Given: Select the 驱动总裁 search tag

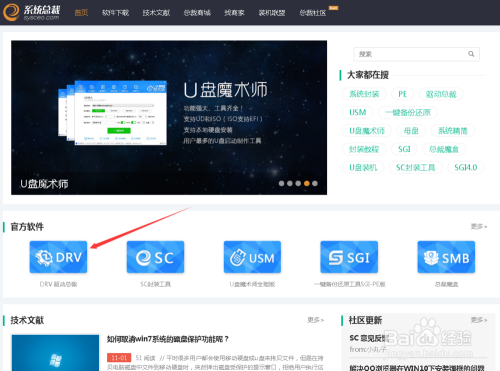Looking at the screenshot, I should [x=441, y=94].
